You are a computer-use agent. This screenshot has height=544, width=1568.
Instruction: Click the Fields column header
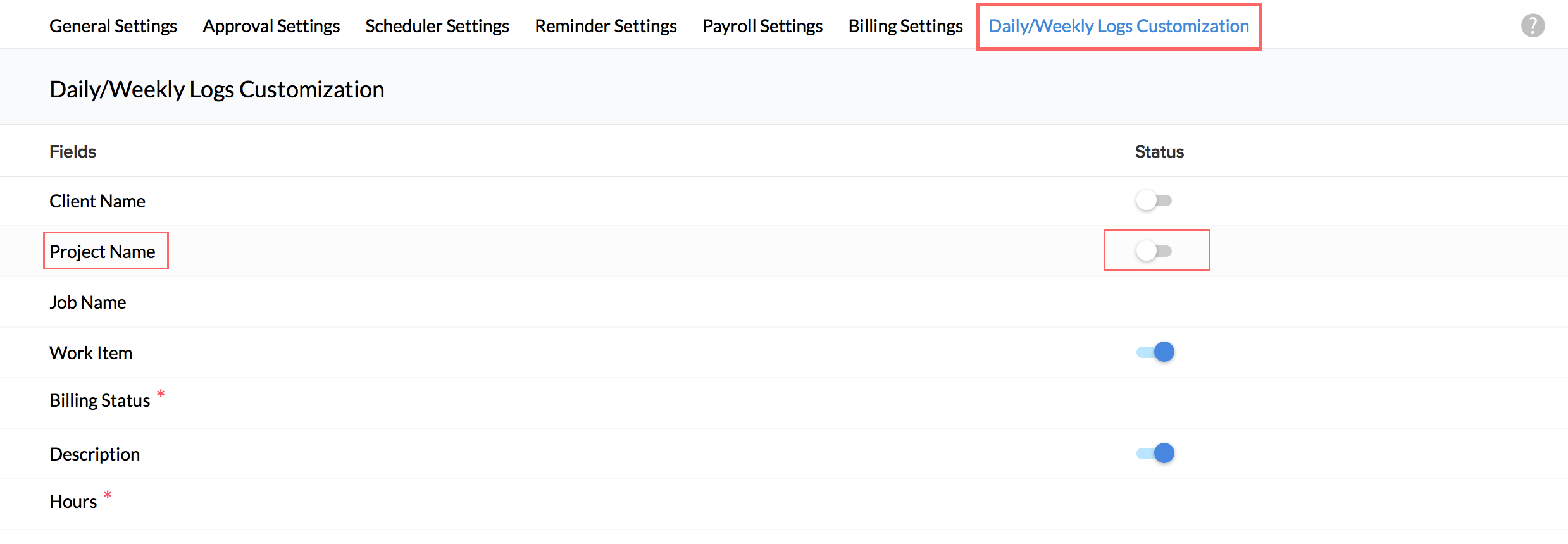(x=73, y=152)
